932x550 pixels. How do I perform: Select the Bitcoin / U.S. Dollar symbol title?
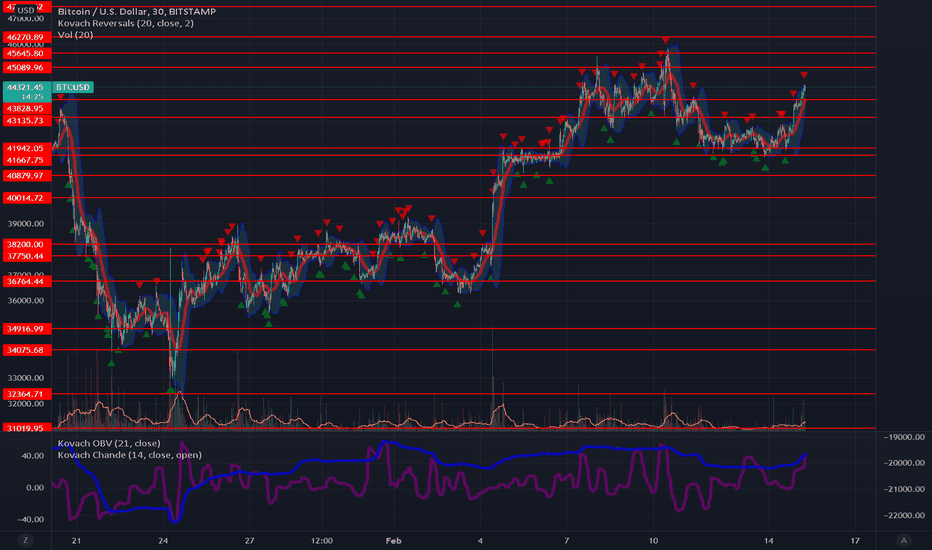pyautogui.click(x=137, y=11)
